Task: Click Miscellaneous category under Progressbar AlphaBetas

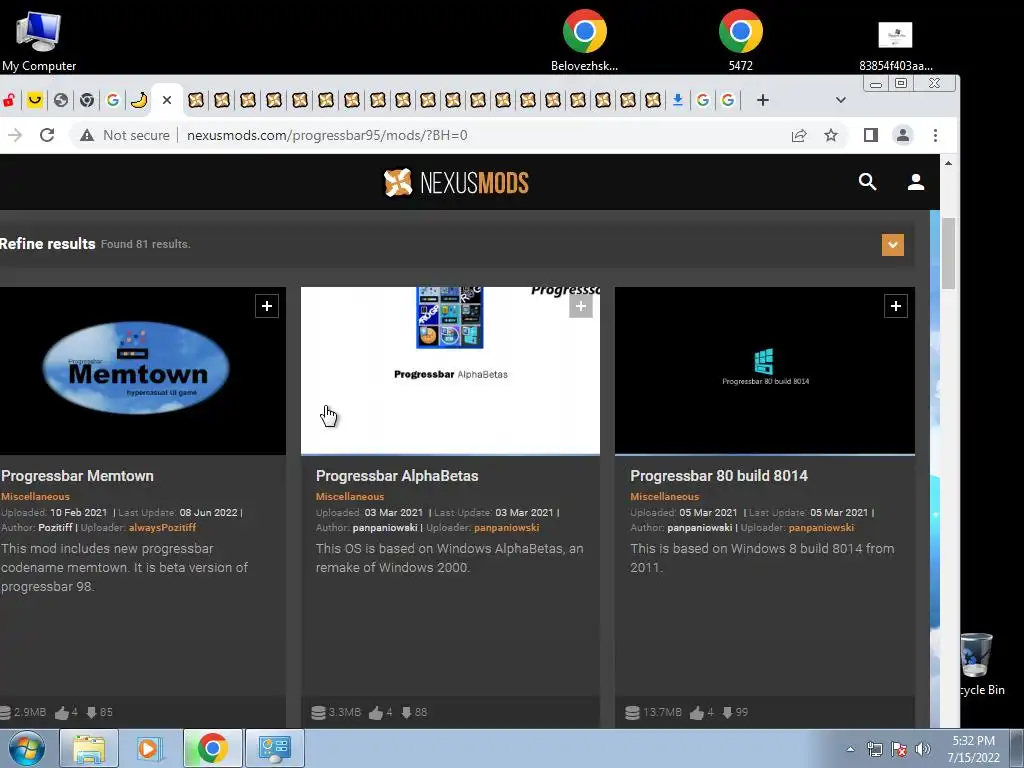Action: click(350, 496)
